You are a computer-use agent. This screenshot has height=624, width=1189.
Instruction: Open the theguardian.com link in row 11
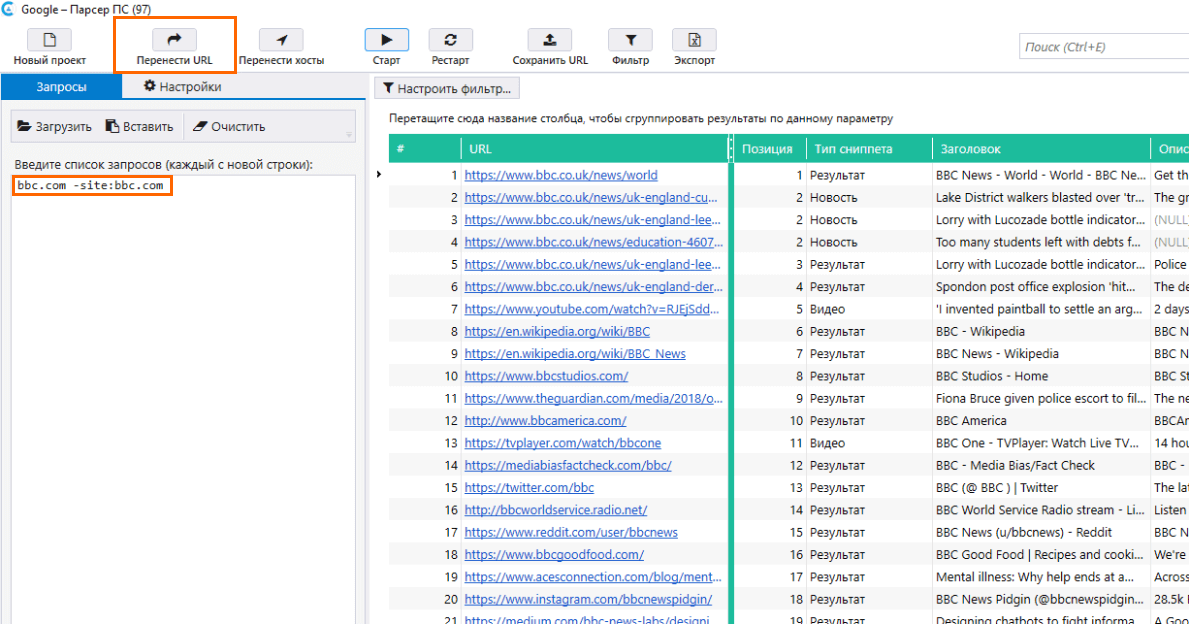pos(594,399)
